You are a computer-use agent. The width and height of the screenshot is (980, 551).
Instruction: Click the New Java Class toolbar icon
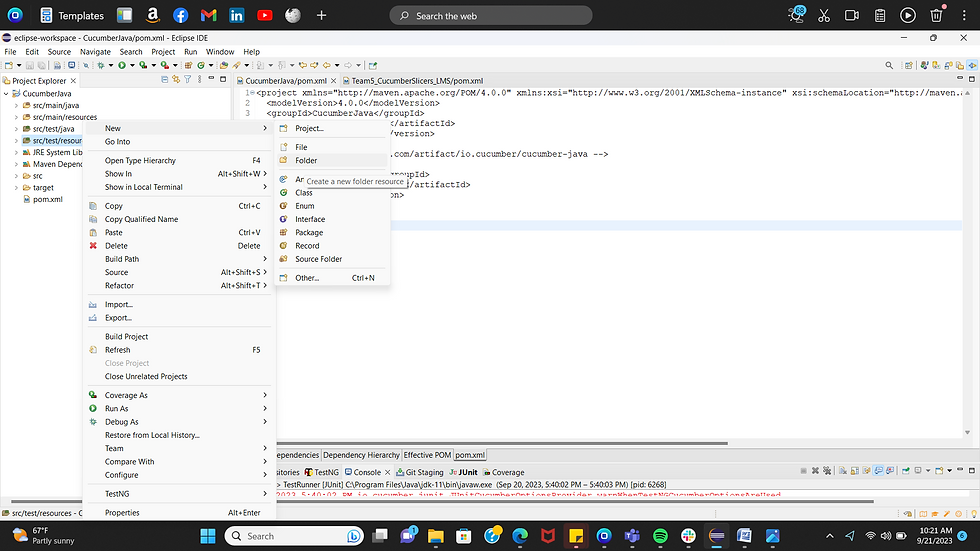click(x=201, y=65)
